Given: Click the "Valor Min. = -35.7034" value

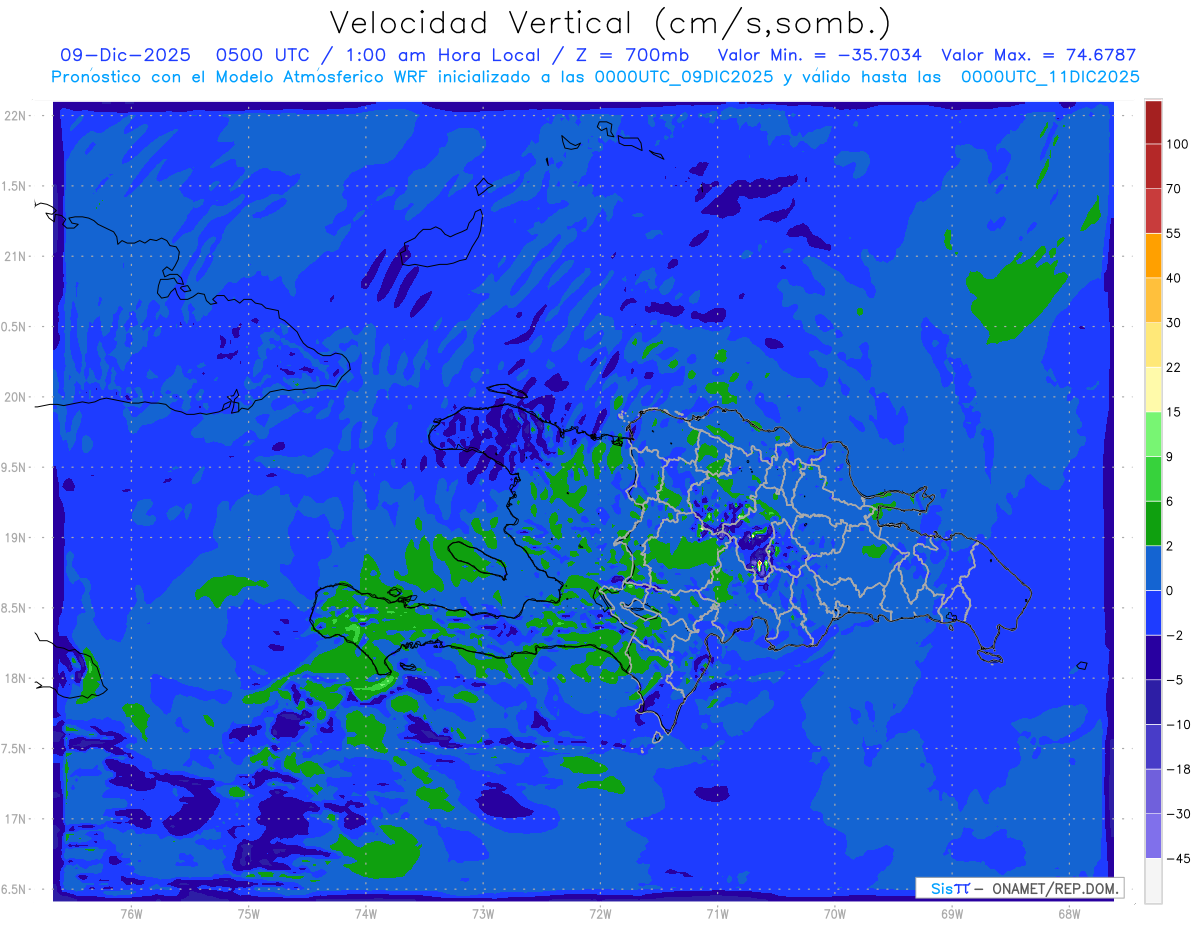Looking at the screenshot, I should point(820,55).
